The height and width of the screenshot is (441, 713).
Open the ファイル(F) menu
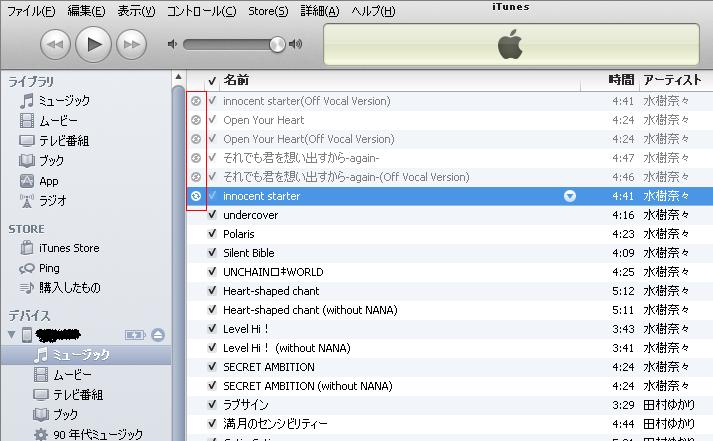coord(31,11)
